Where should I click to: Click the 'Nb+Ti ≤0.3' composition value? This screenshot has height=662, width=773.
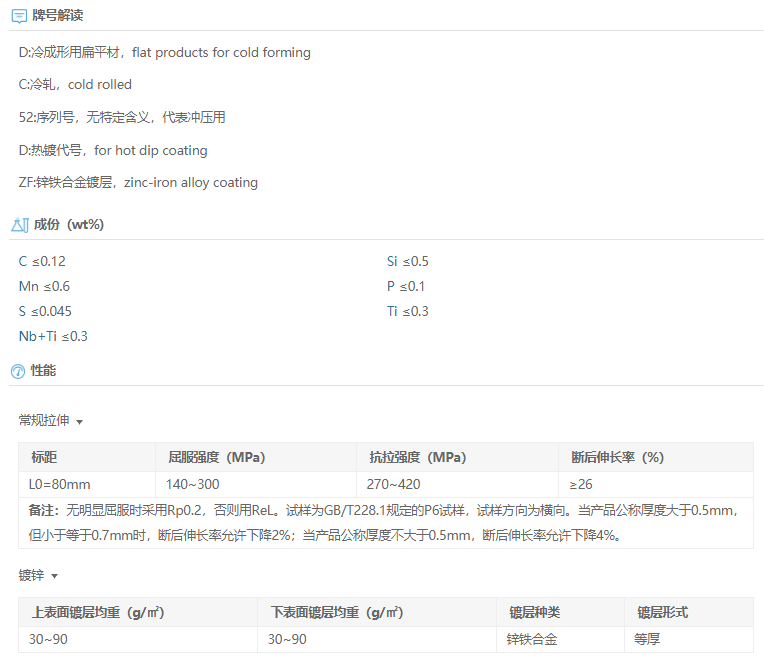click(x=53, y=337)
